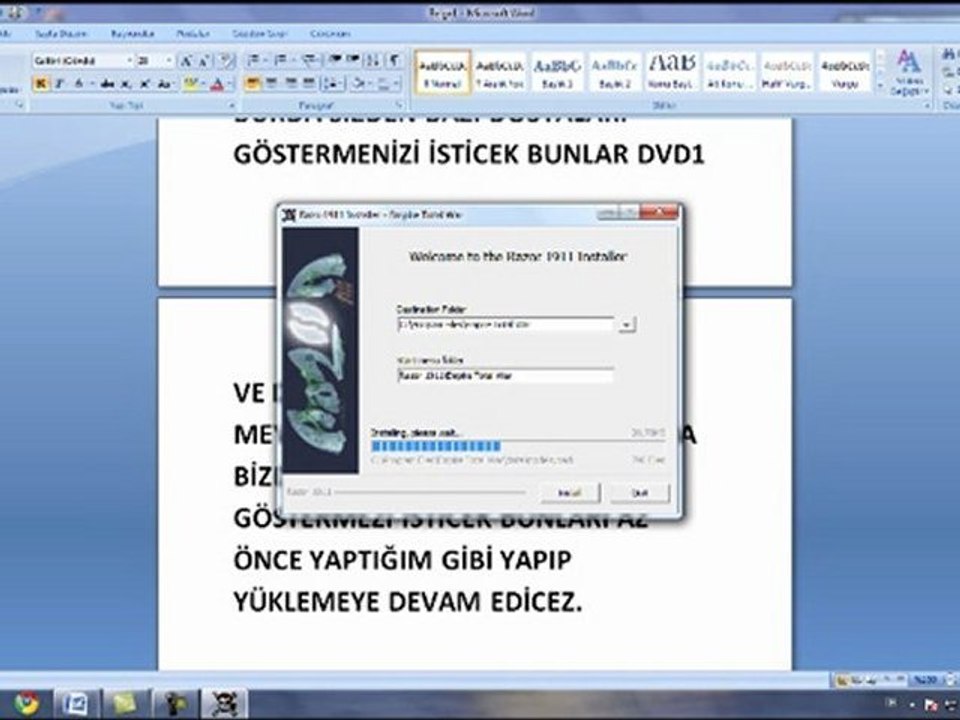Screen dimensions: 960x720
Task: Toggle justify text alignment
Action: pos(310,83)
